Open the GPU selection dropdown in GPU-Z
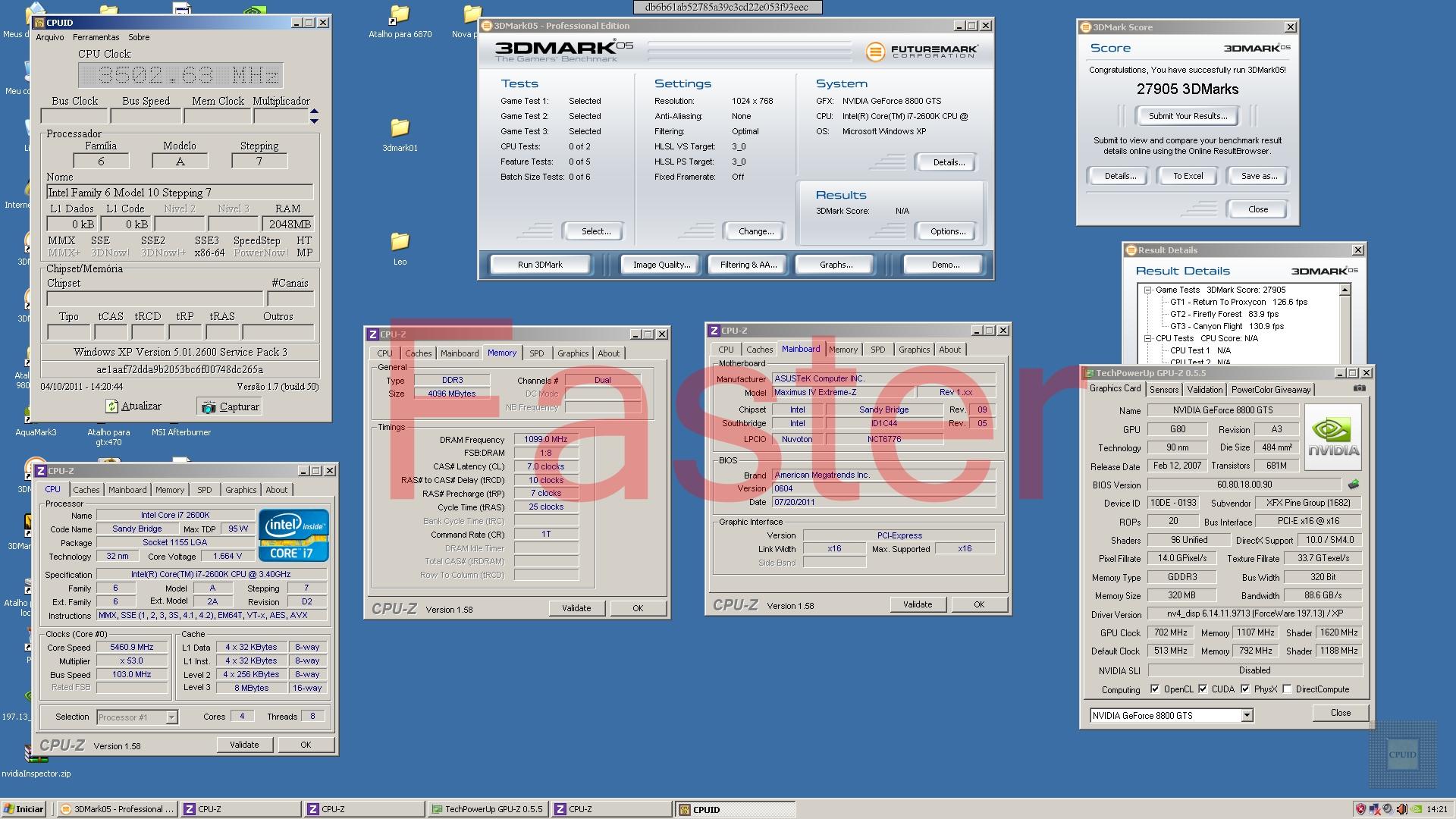1456x819 pixels. 1247,715
